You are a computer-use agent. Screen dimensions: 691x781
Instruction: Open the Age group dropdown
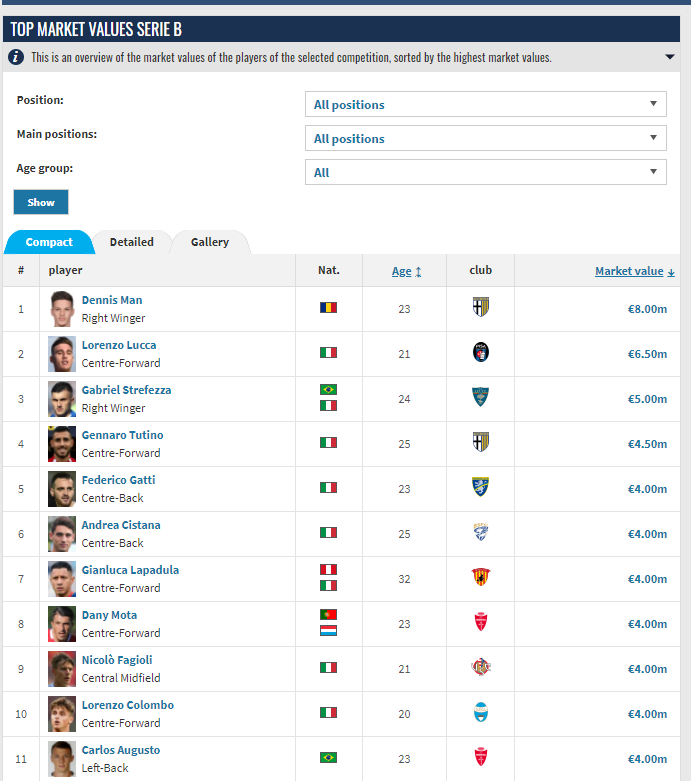point(486,172)
